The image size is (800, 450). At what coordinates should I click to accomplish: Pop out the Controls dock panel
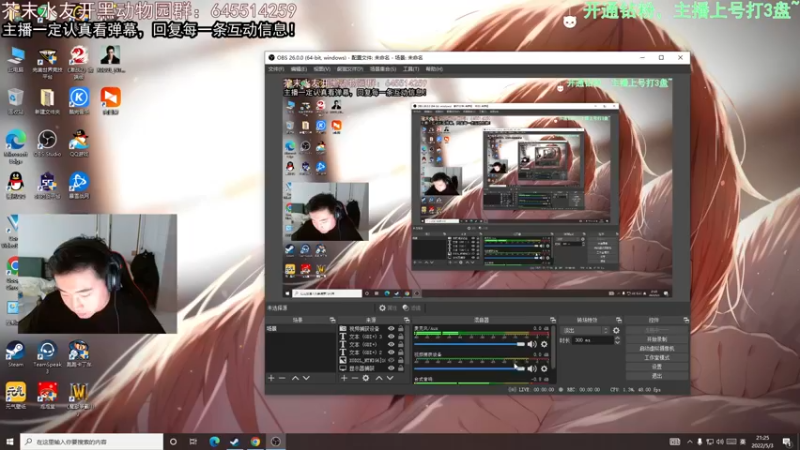[686, 320]
